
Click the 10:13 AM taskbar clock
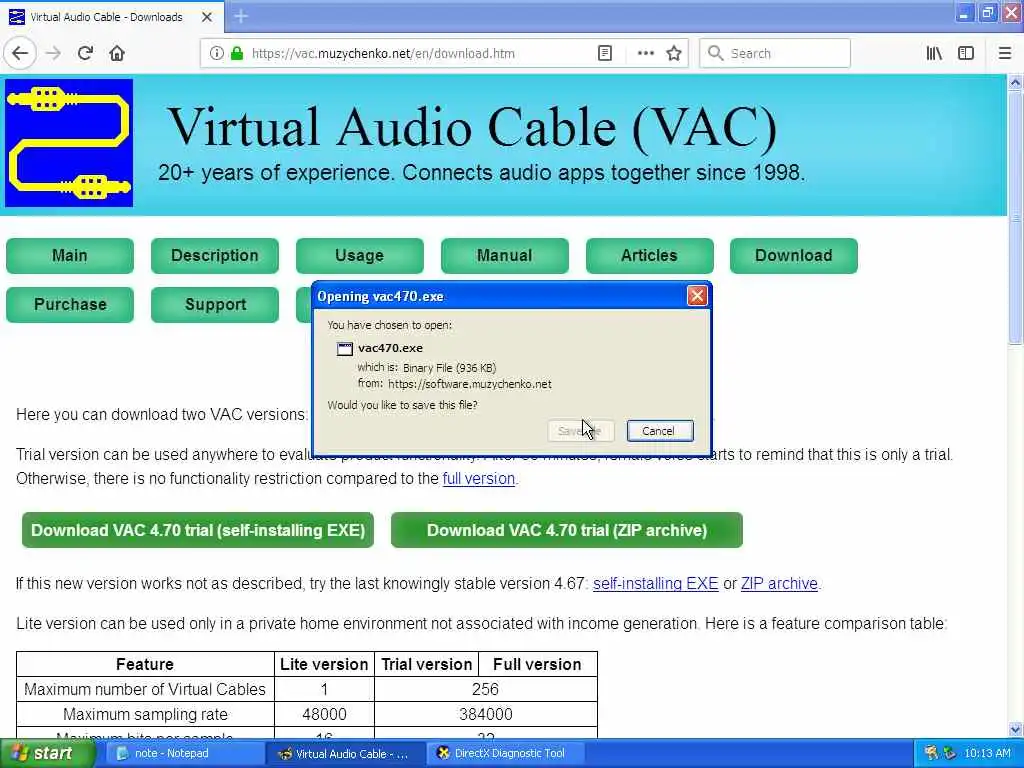pos(987,754)
